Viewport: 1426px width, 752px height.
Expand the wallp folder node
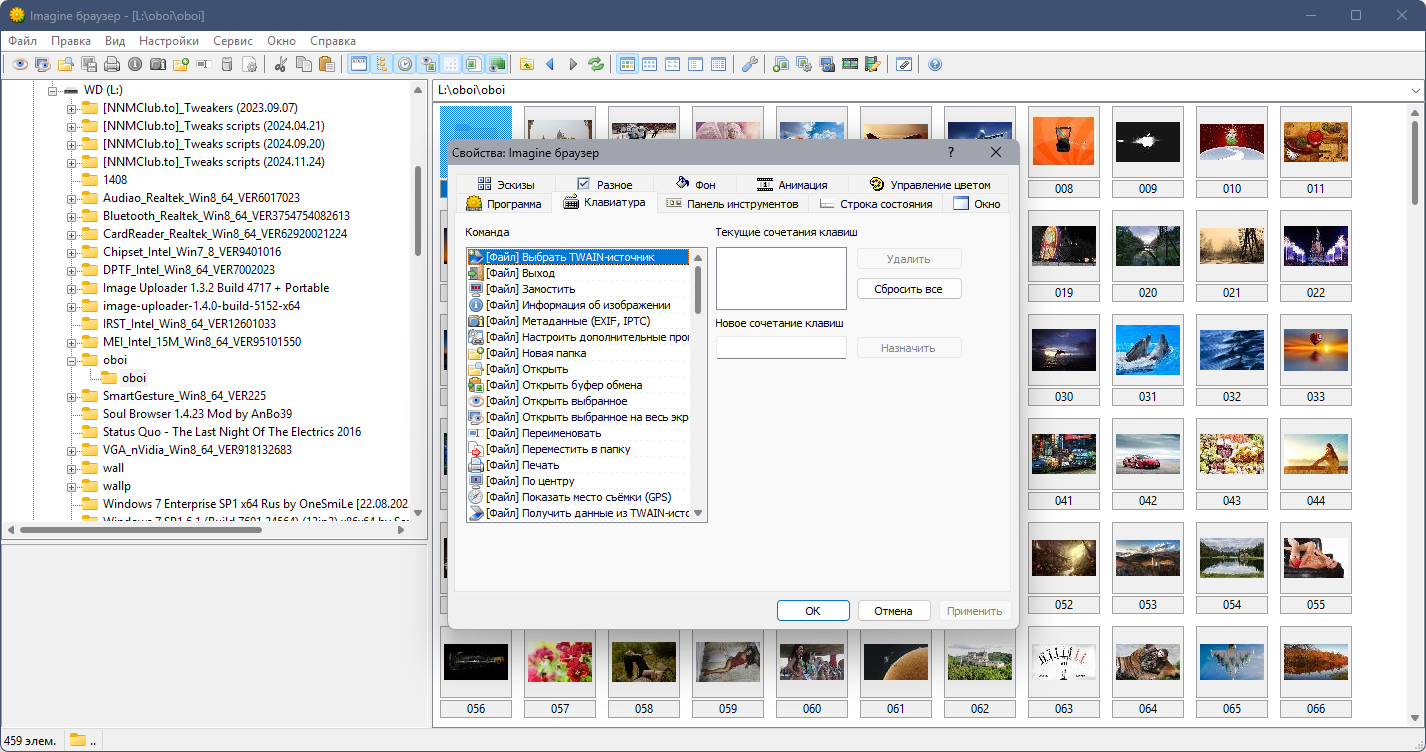point(71,486)
